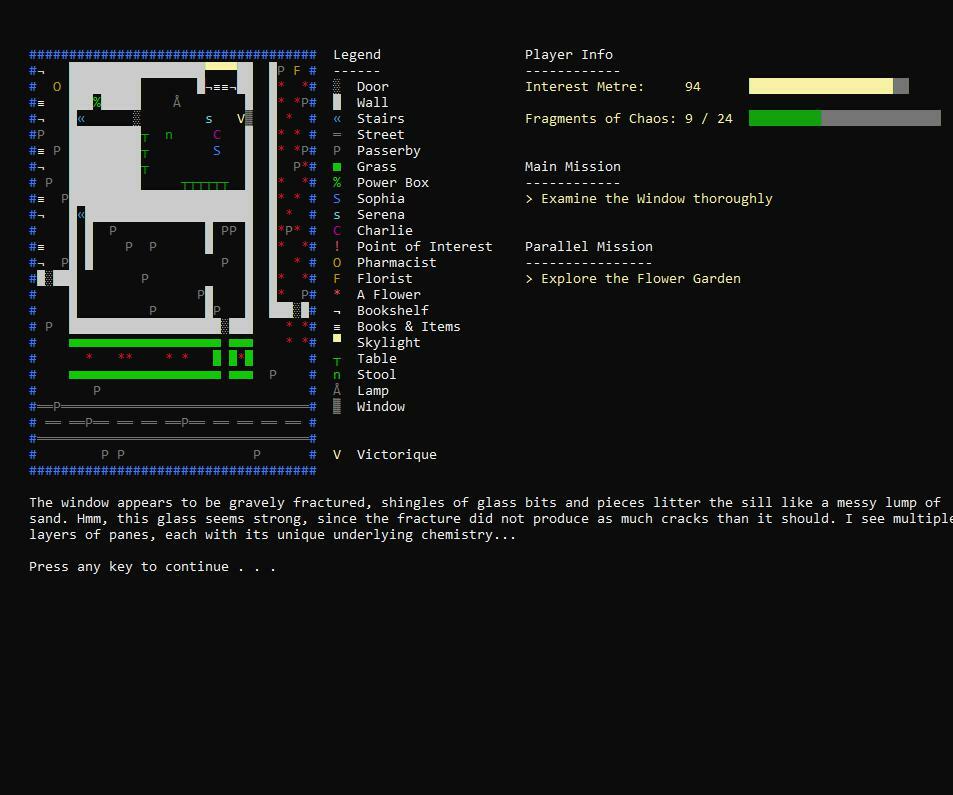Image resolution: width=953 pixels, height=795 pixels.
Task: Click the 'Point of Interest' legend entry
Action: [x=424, y=247]
